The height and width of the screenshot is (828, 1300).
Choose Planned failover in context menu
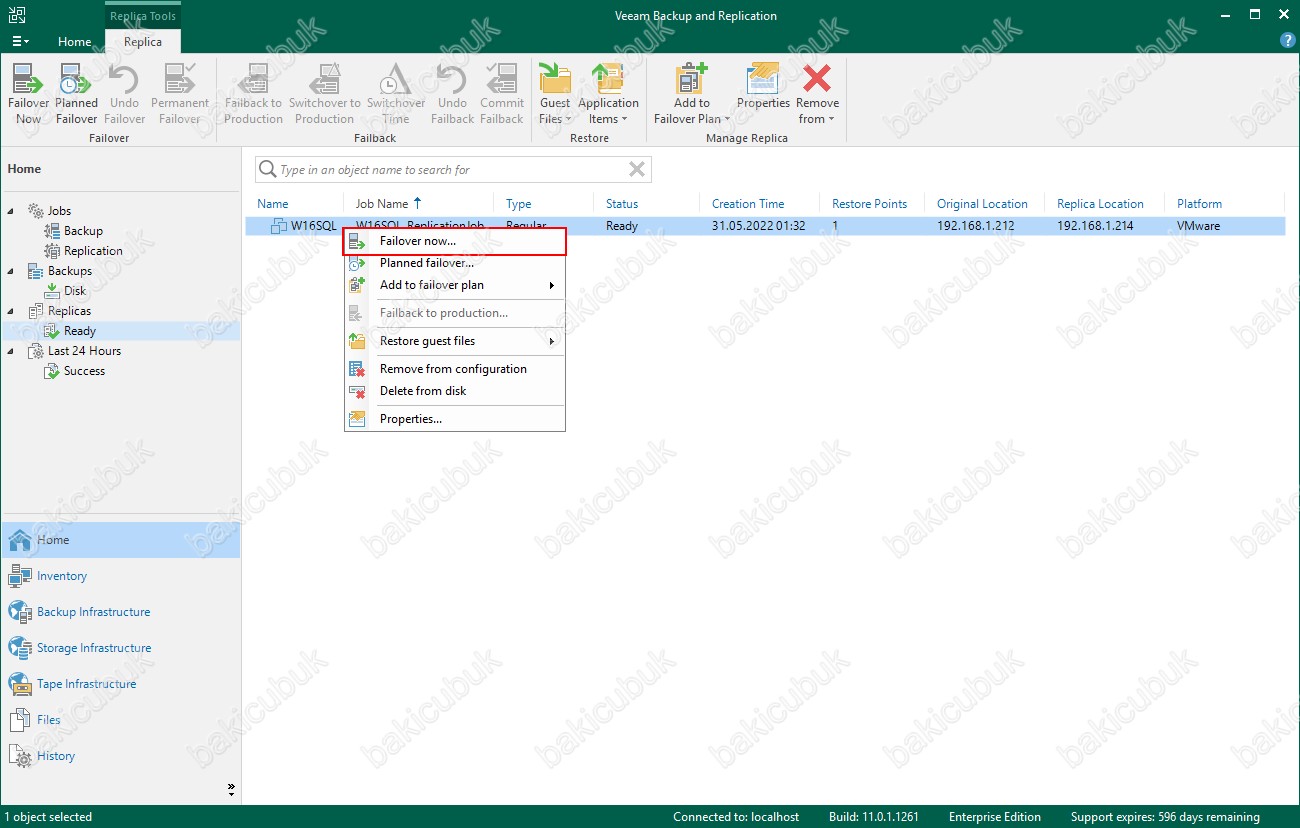tap(455, 263)
